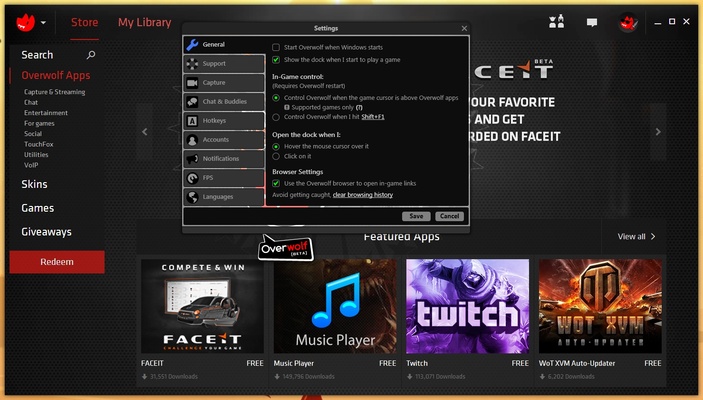
Task: Select Capture camera icon in Settings
Action: coord(192,83)
